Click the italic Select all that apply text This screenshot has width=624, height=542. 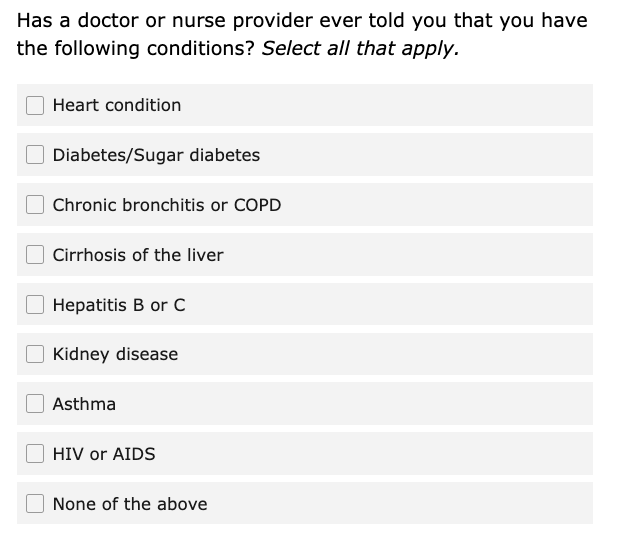coord(361,49)
